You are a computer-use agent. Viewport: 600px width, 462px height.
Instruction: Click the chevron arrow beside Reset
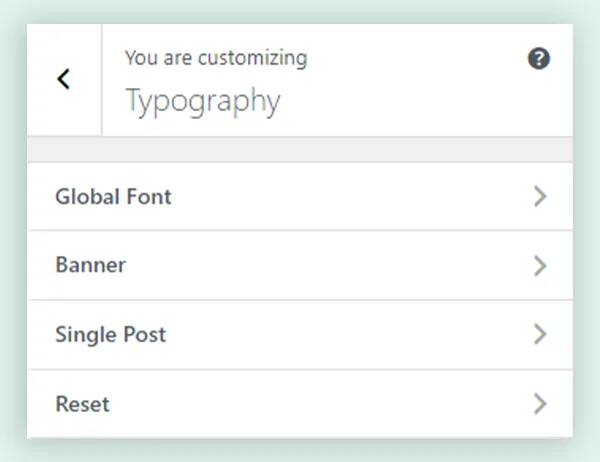click(x=540, y=404)
